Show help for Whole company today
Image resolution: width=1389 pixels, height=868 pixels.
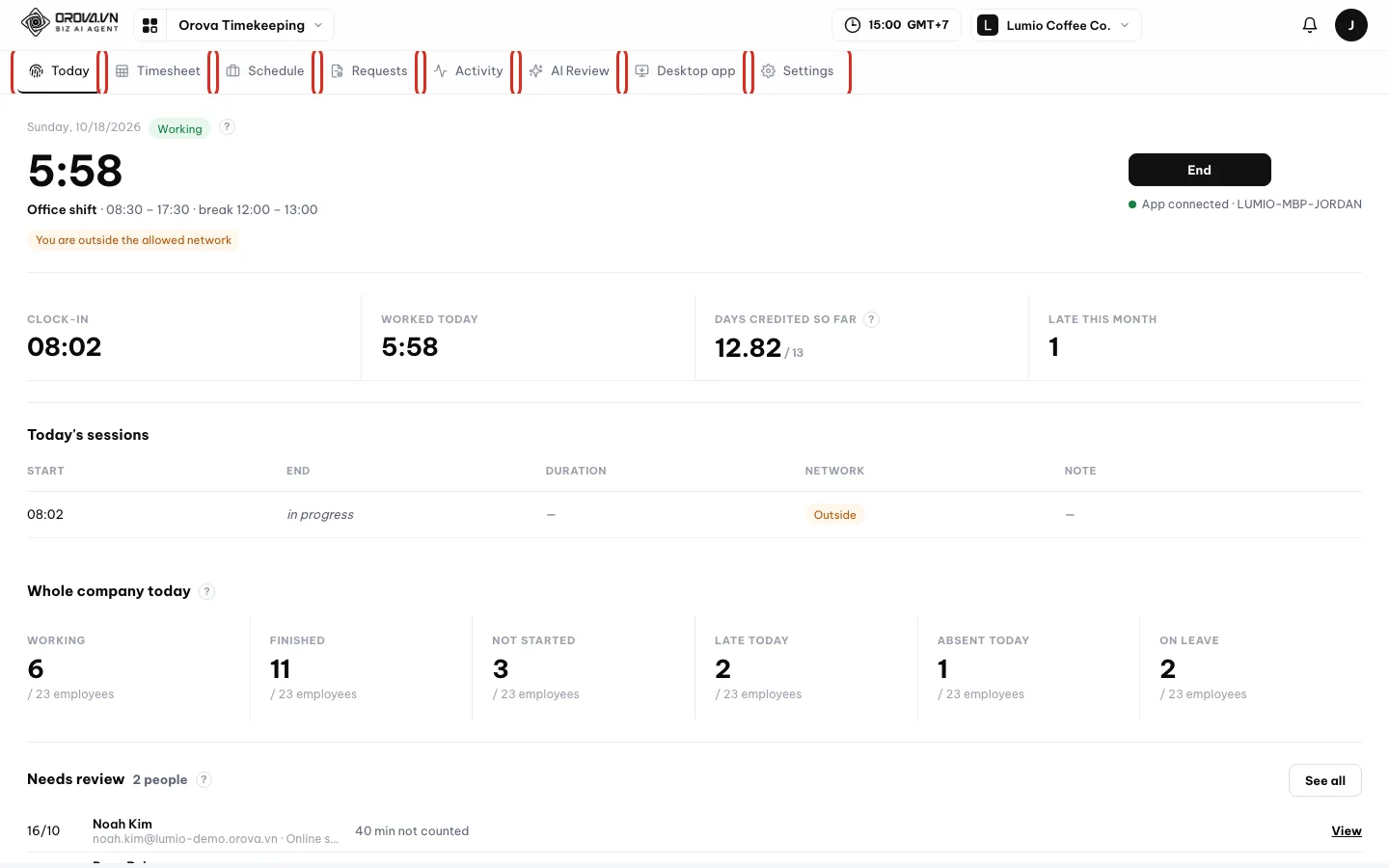[206, 591]
